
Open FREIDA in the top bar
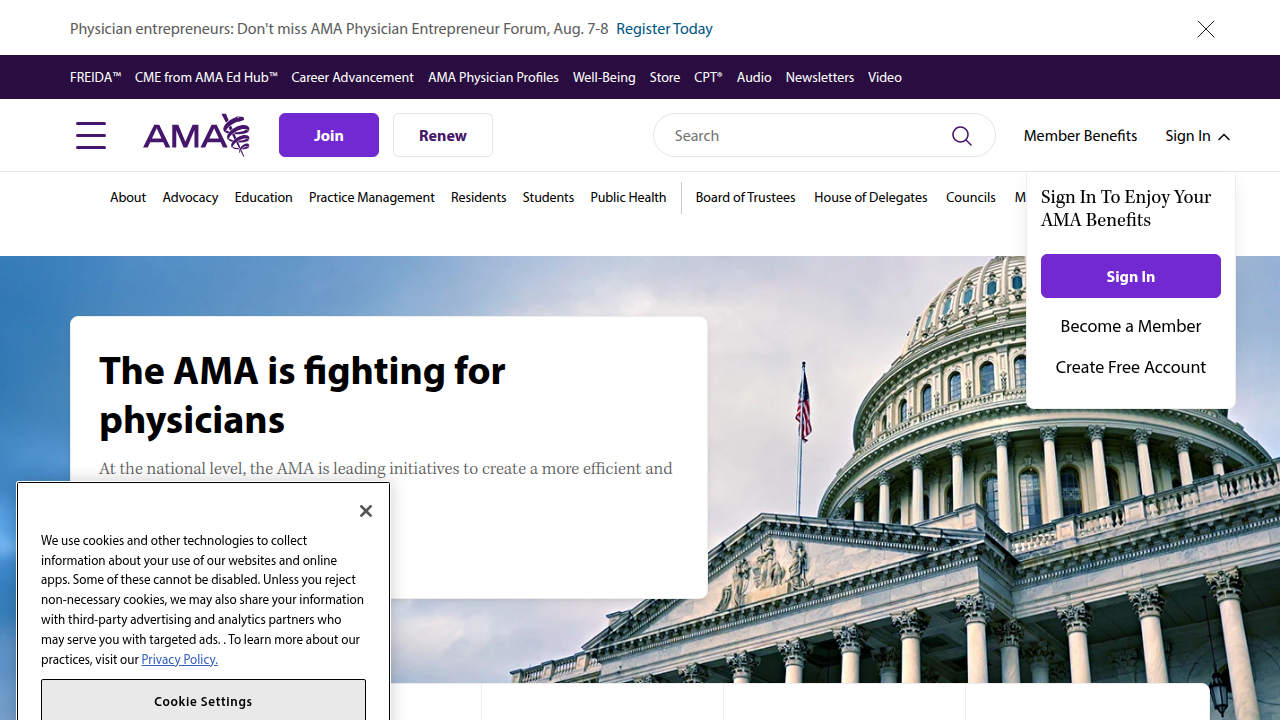coord(95,77)
